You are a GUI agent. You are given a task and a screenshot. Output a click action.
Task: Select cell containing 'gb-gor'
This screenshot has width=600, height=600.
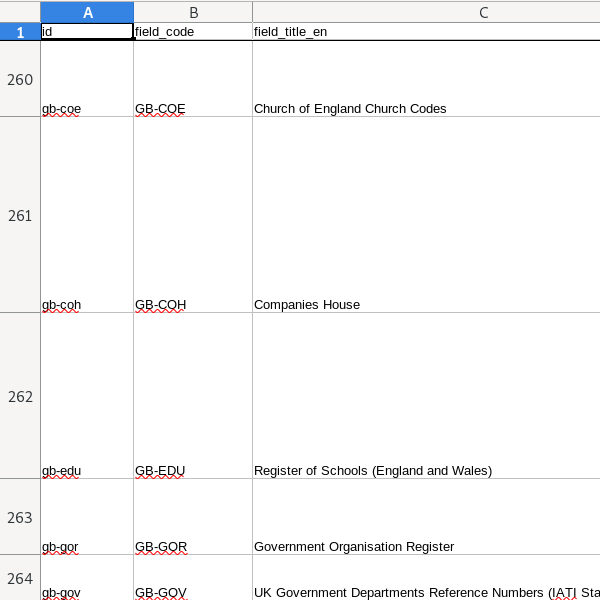coord(87,517)
